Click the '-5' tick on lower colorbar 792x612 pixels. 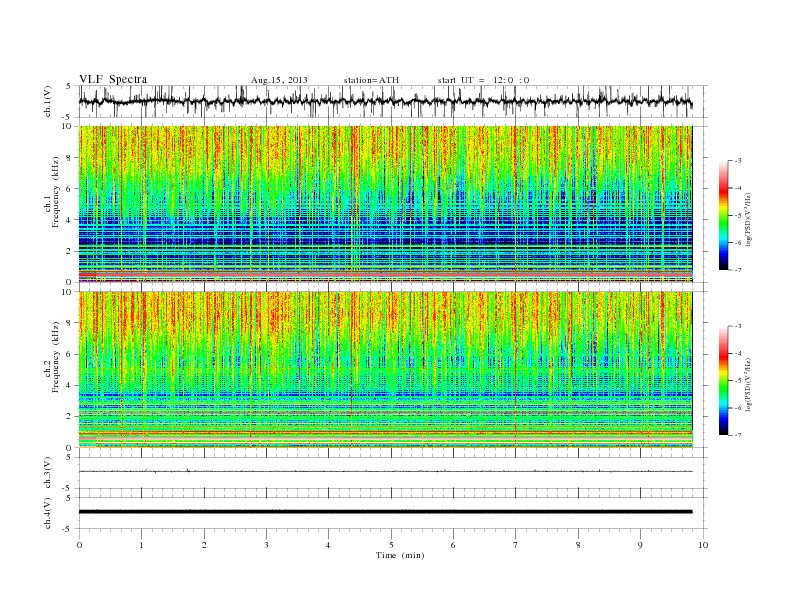738,381
